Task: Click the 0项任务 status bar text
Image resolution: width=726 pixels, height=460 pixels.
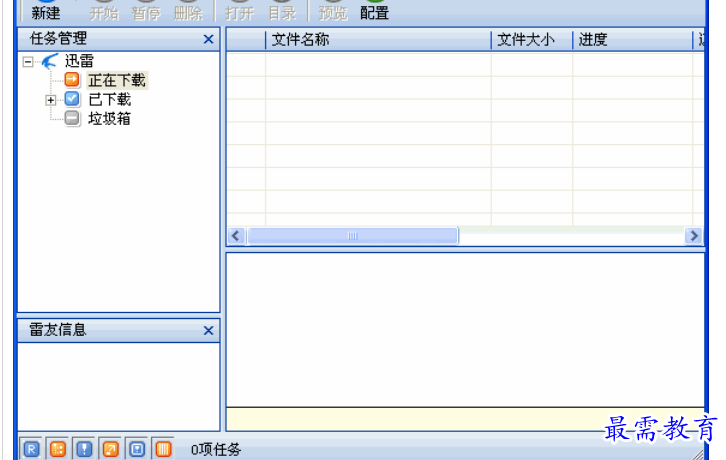Action: [x=216, y=449]
